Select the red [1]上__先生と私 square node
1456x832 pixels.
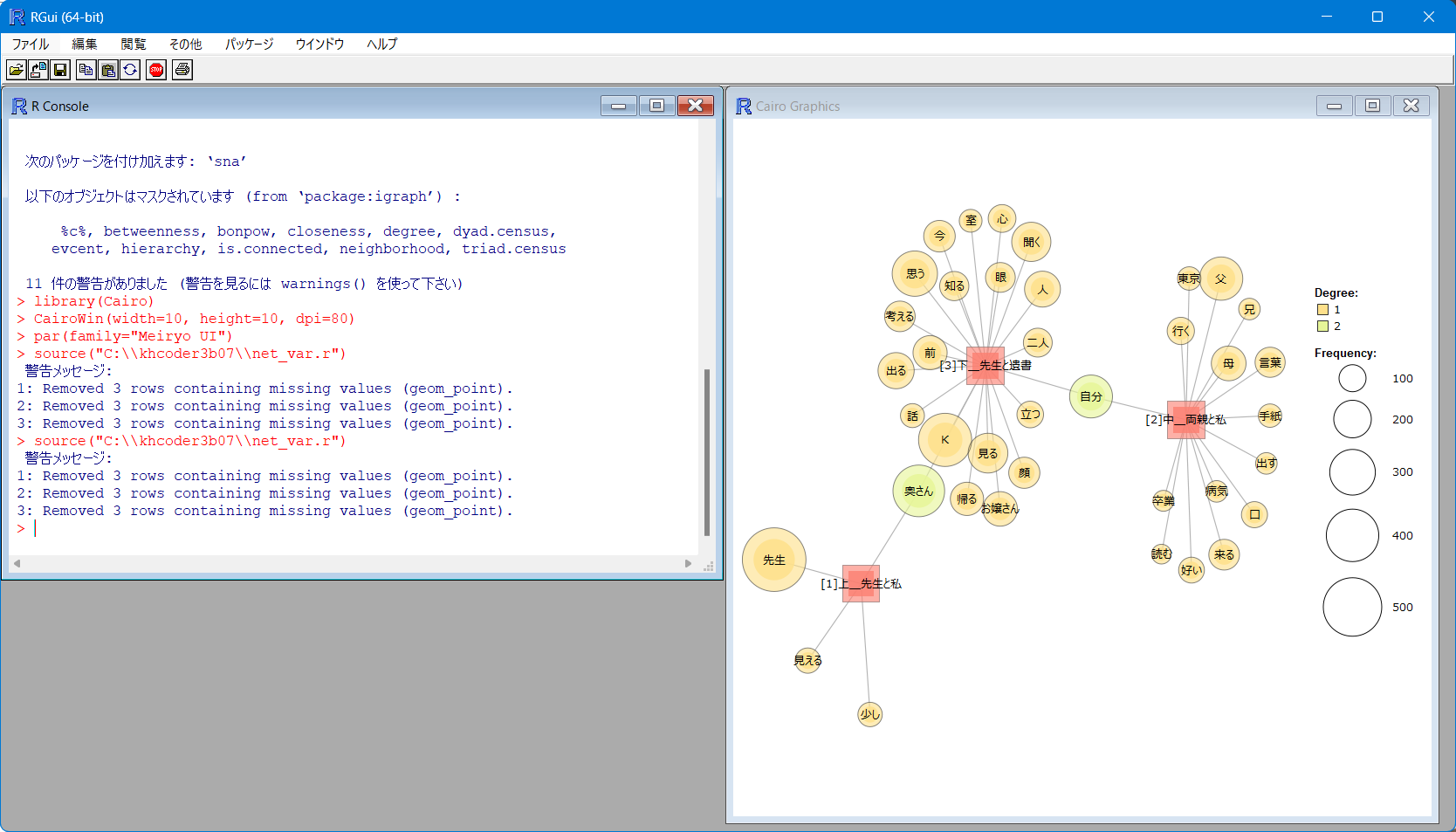pos(861,583)
